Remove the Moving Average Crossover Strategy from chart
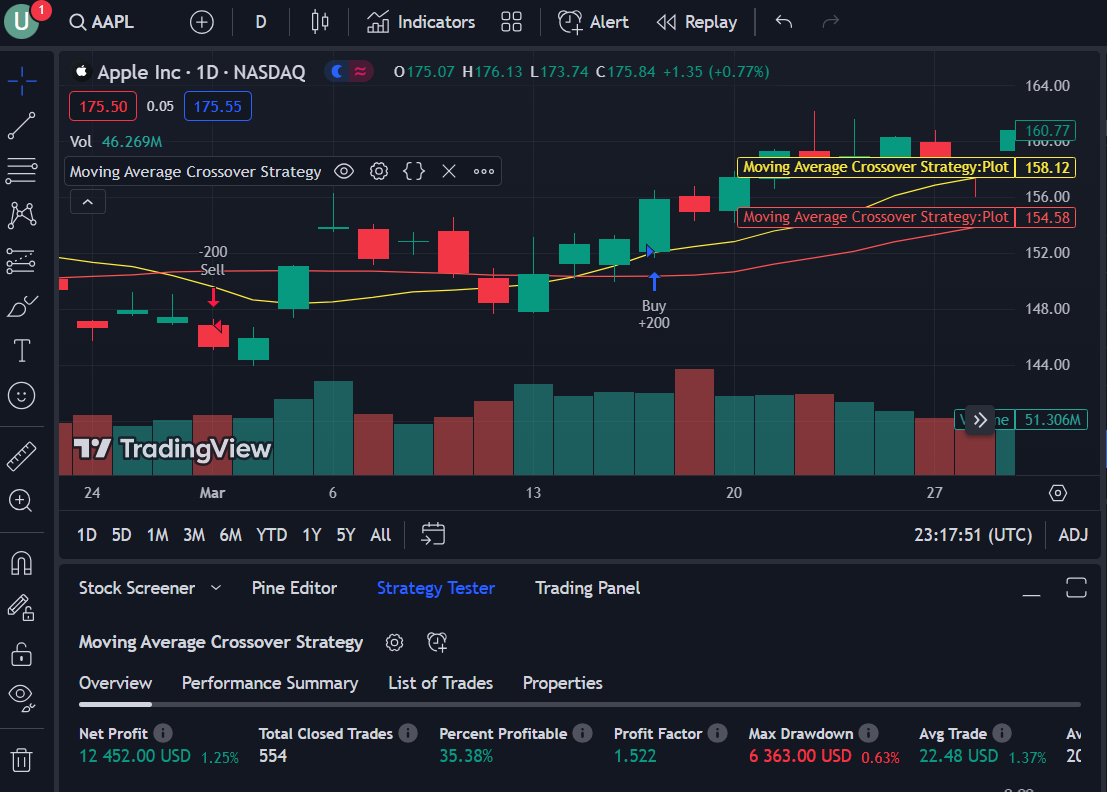Screen dimensions: 1107x792 pos(449,172)
